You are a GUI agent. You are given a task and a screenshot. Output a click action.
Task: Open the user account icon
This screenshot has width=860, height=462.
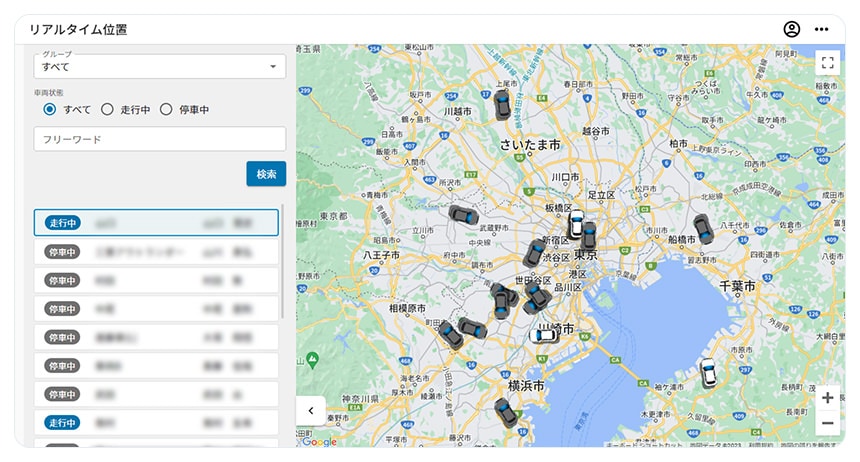[x=791, y=29]
